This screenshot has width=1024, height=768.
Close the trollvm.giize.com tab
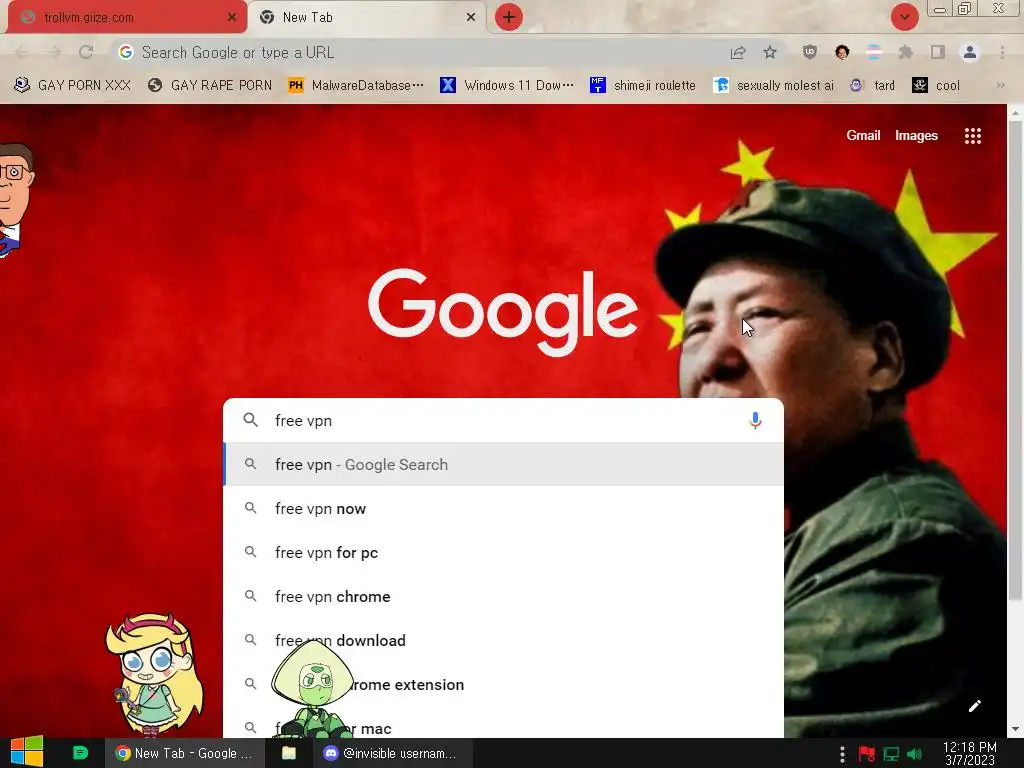point(232,18)
